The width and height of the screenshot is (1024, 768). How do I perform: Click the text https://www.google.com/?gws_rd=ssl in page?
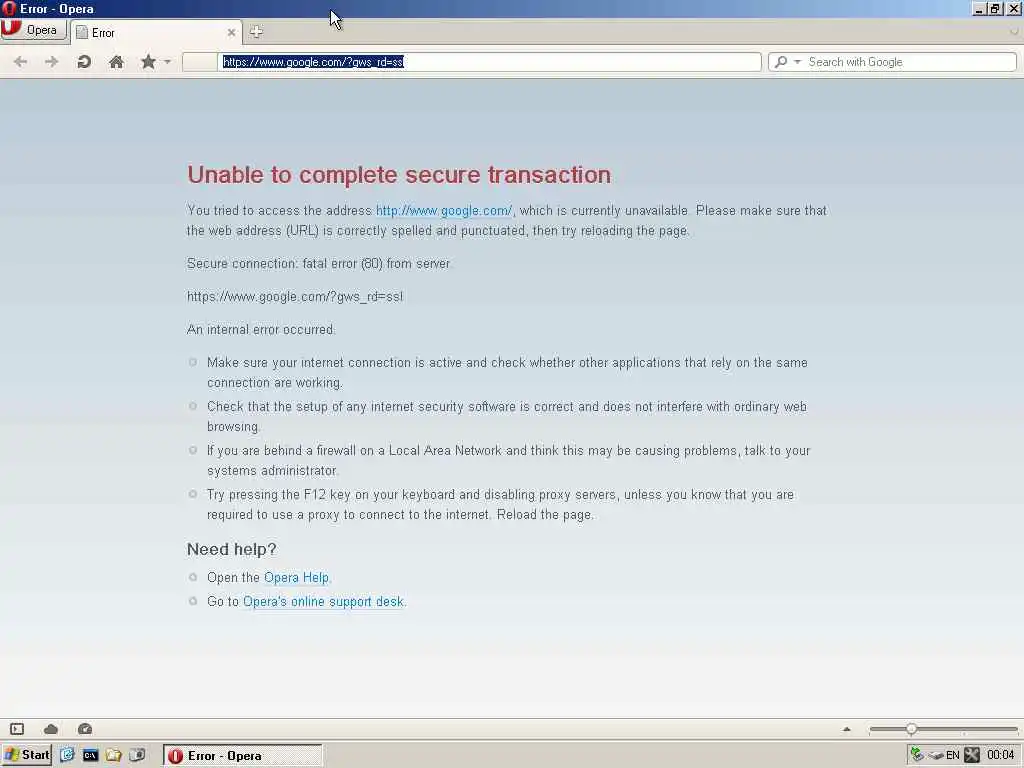(x=295, y=296)
